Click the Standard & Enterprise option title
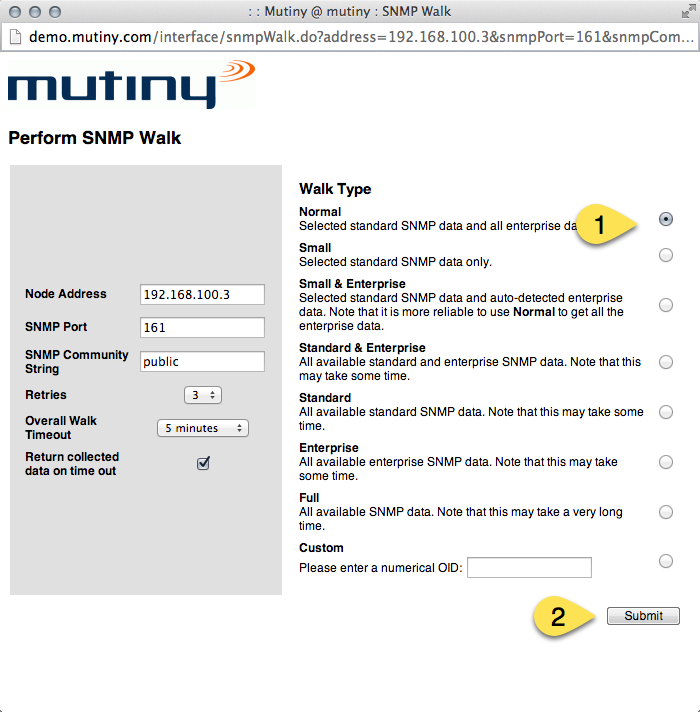The image size is (700, 712). [x=362, y=348]
